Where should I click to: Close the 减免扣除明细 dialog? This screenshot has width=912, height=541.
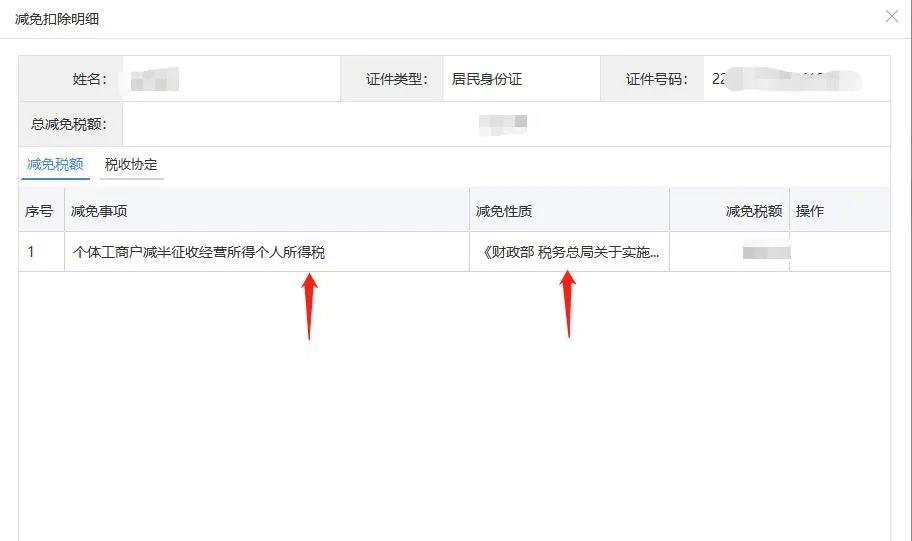tap(892, 16)
